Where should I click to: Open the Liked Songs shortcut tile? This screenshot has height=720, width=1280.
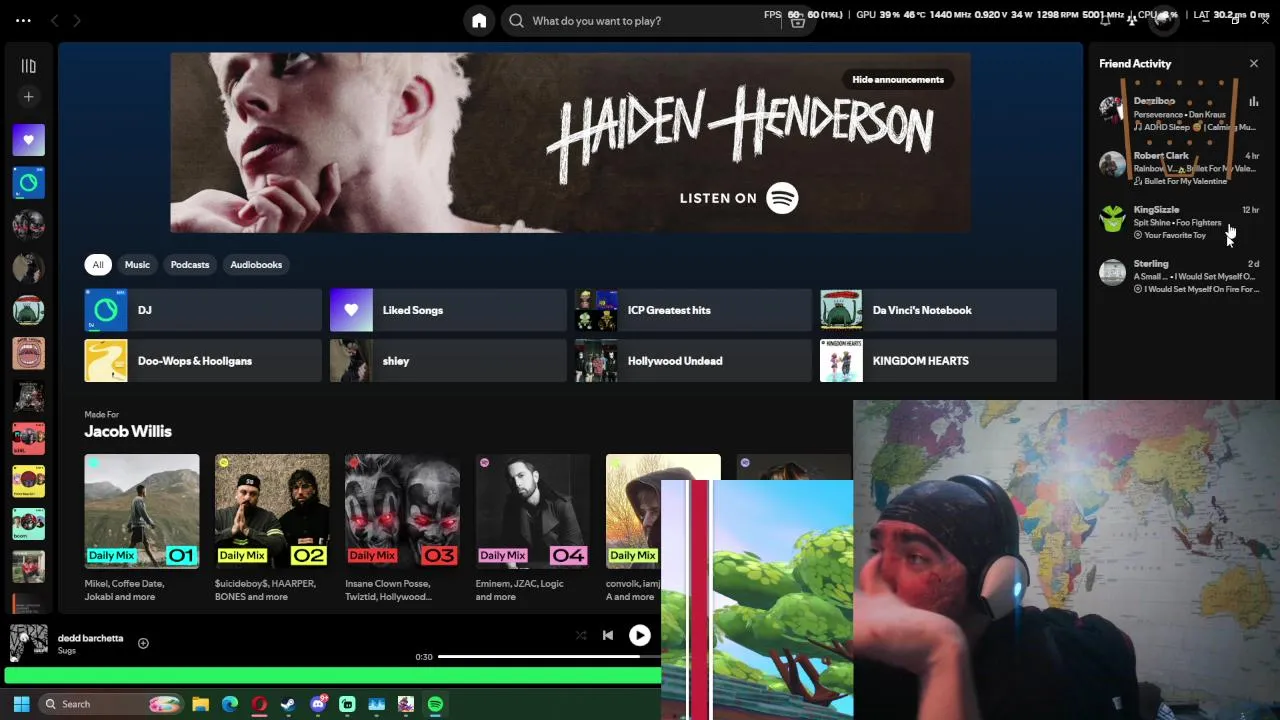pos(448,310)
